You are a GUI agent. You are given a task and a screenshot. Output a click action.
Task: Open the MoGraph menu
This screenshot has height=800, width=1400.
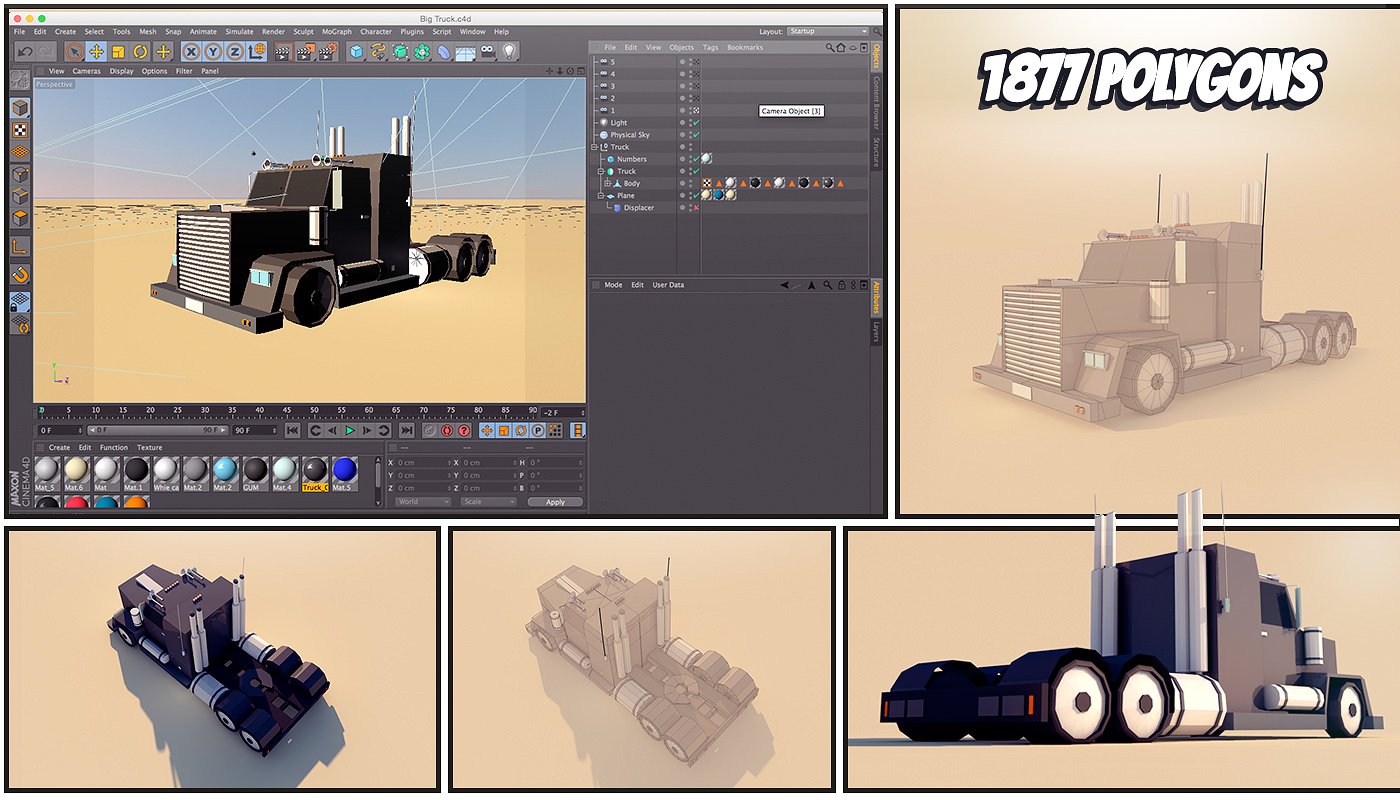[x=336, y=32]
